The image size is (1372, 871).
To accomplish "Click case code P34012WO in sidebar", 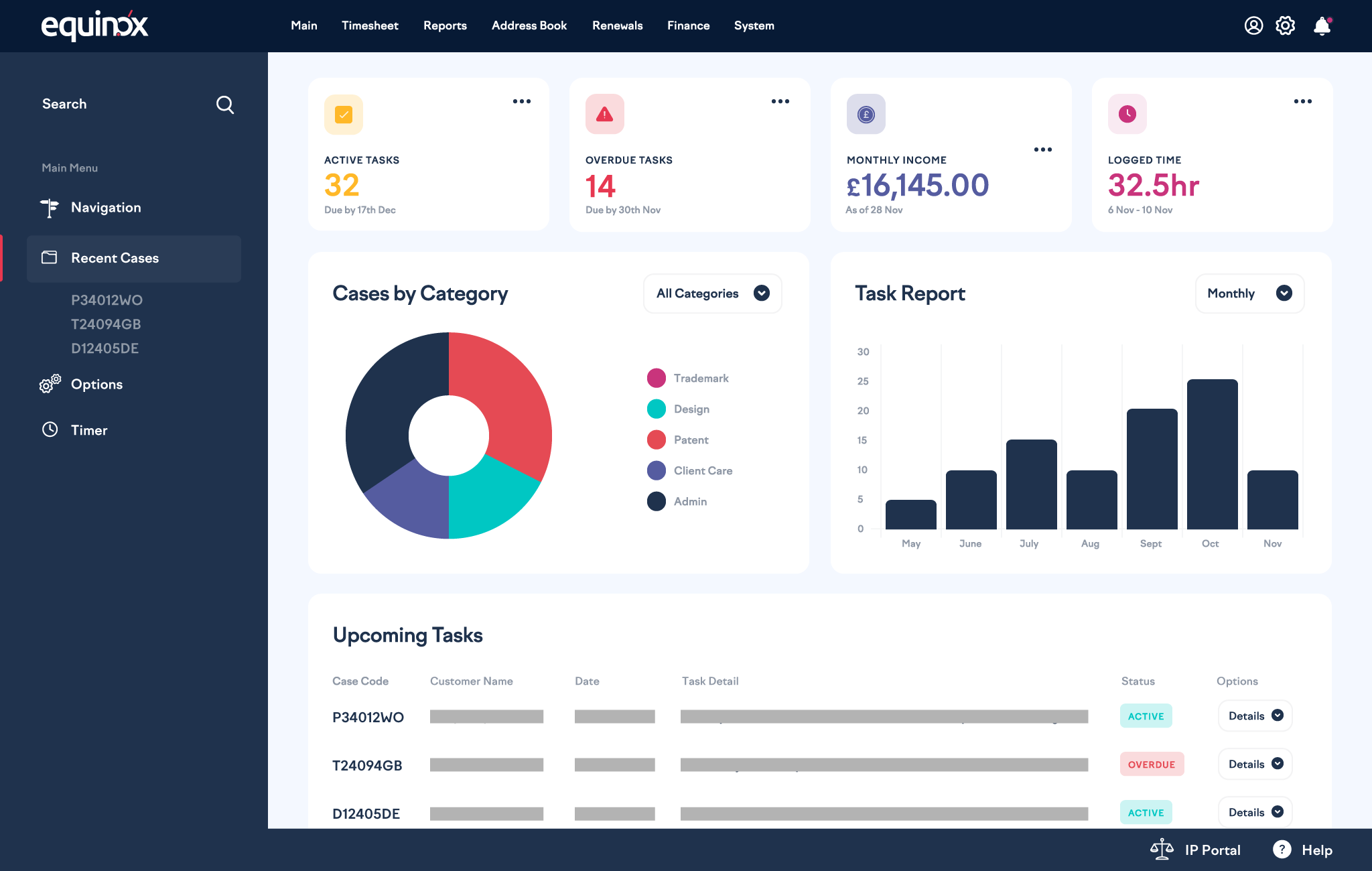I will [107, 300].
